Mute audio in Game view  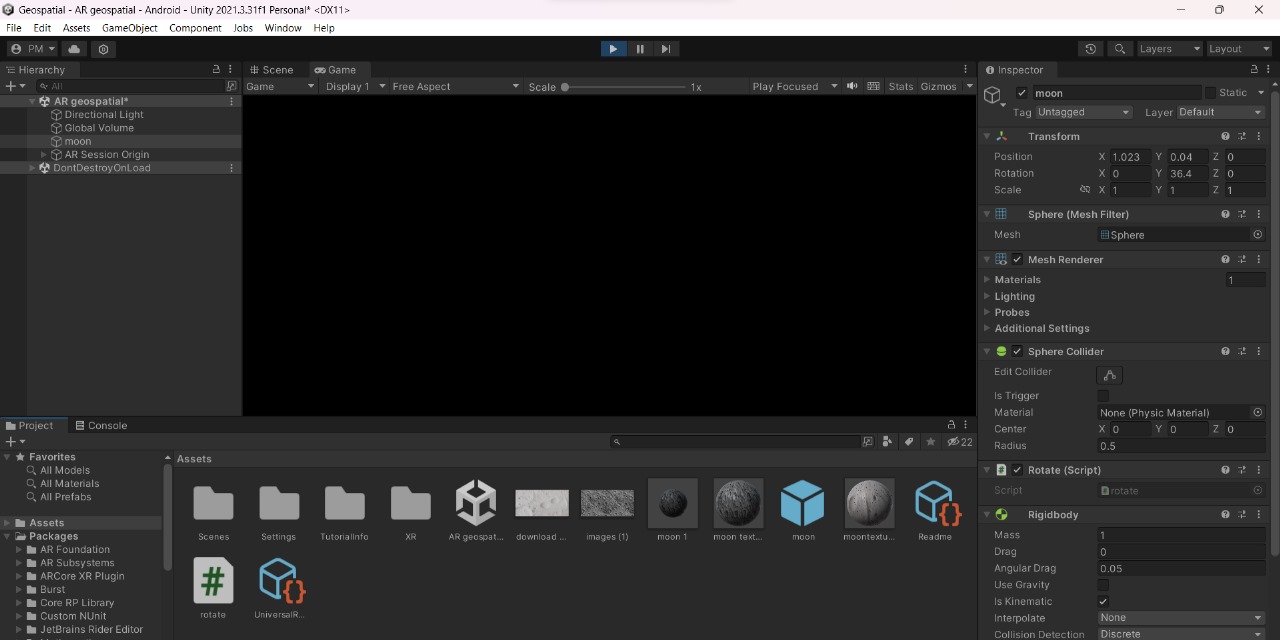point(852,86)
